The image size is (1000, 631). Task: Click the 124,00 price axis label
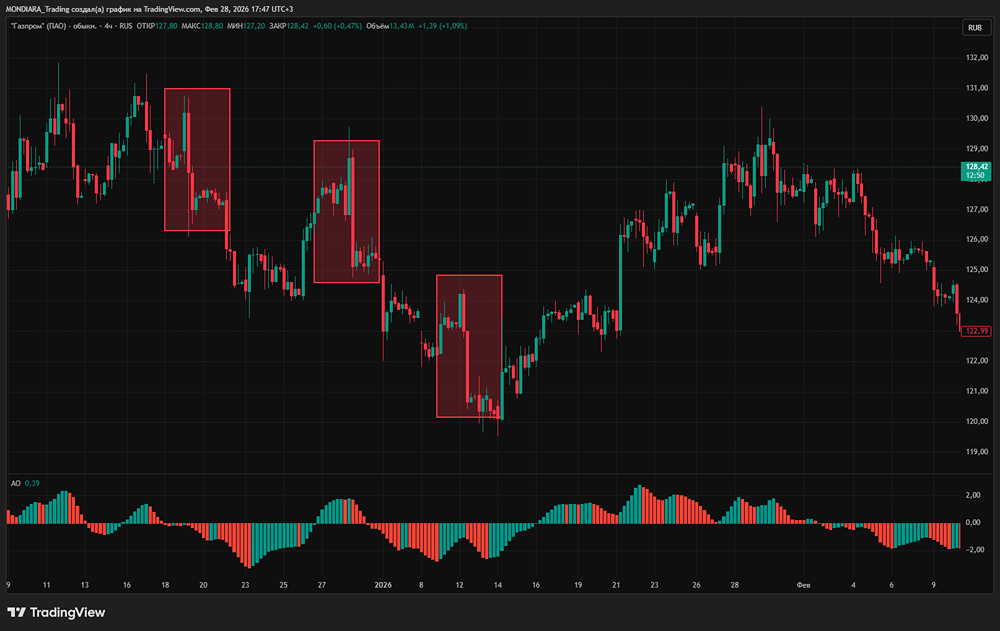click(977, 300)
